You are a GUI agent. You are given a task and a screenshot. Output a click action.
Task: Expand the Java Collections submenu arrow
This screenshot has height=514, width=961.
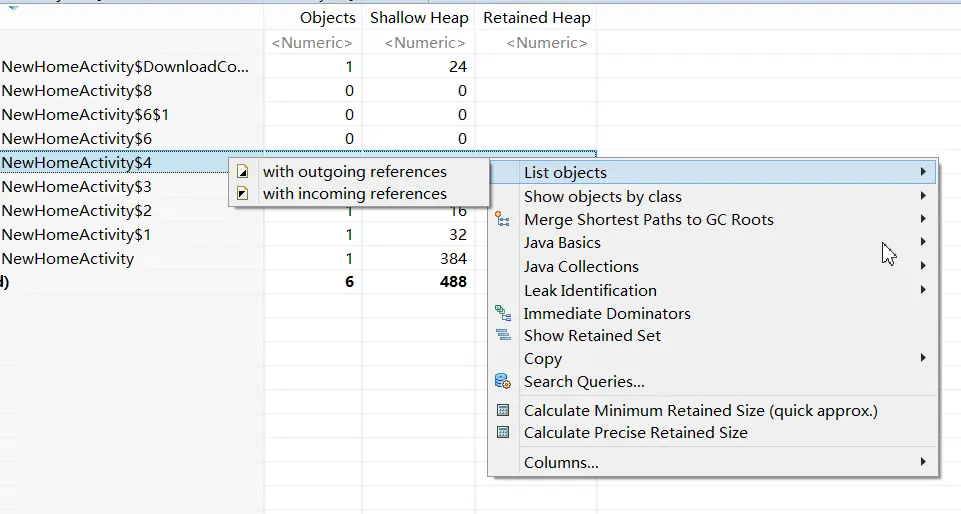(923, 266)
